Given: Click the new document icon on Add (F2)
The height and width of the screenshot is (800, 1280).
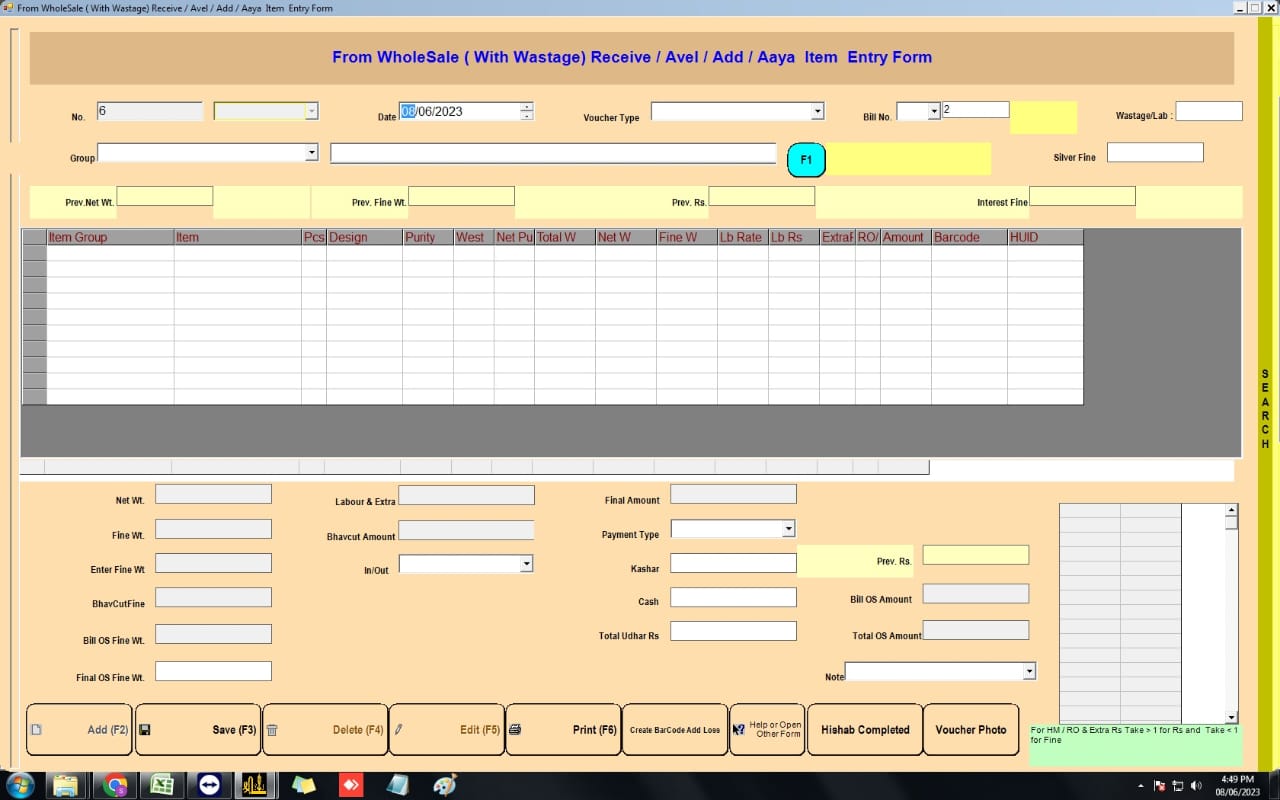Looking at the screenshot, I should pos(38,729).
